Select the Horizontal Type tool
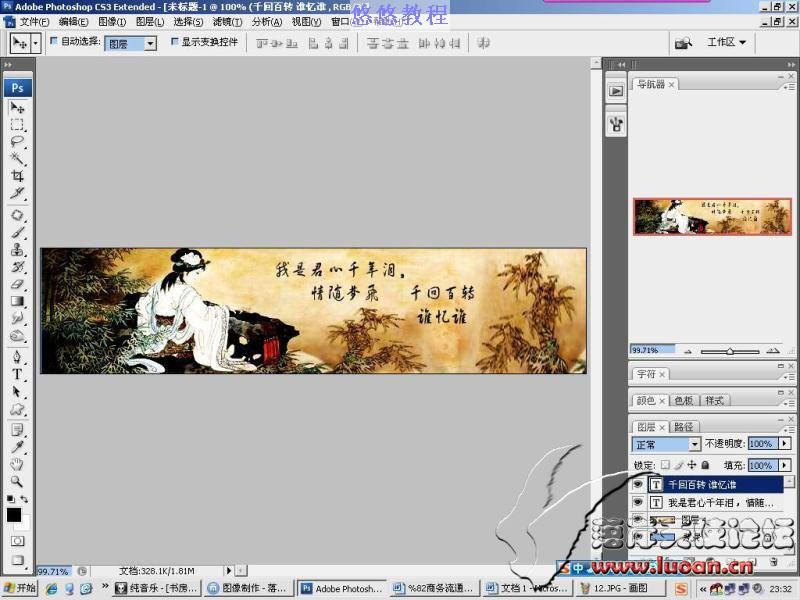 [x=17, y=374]
